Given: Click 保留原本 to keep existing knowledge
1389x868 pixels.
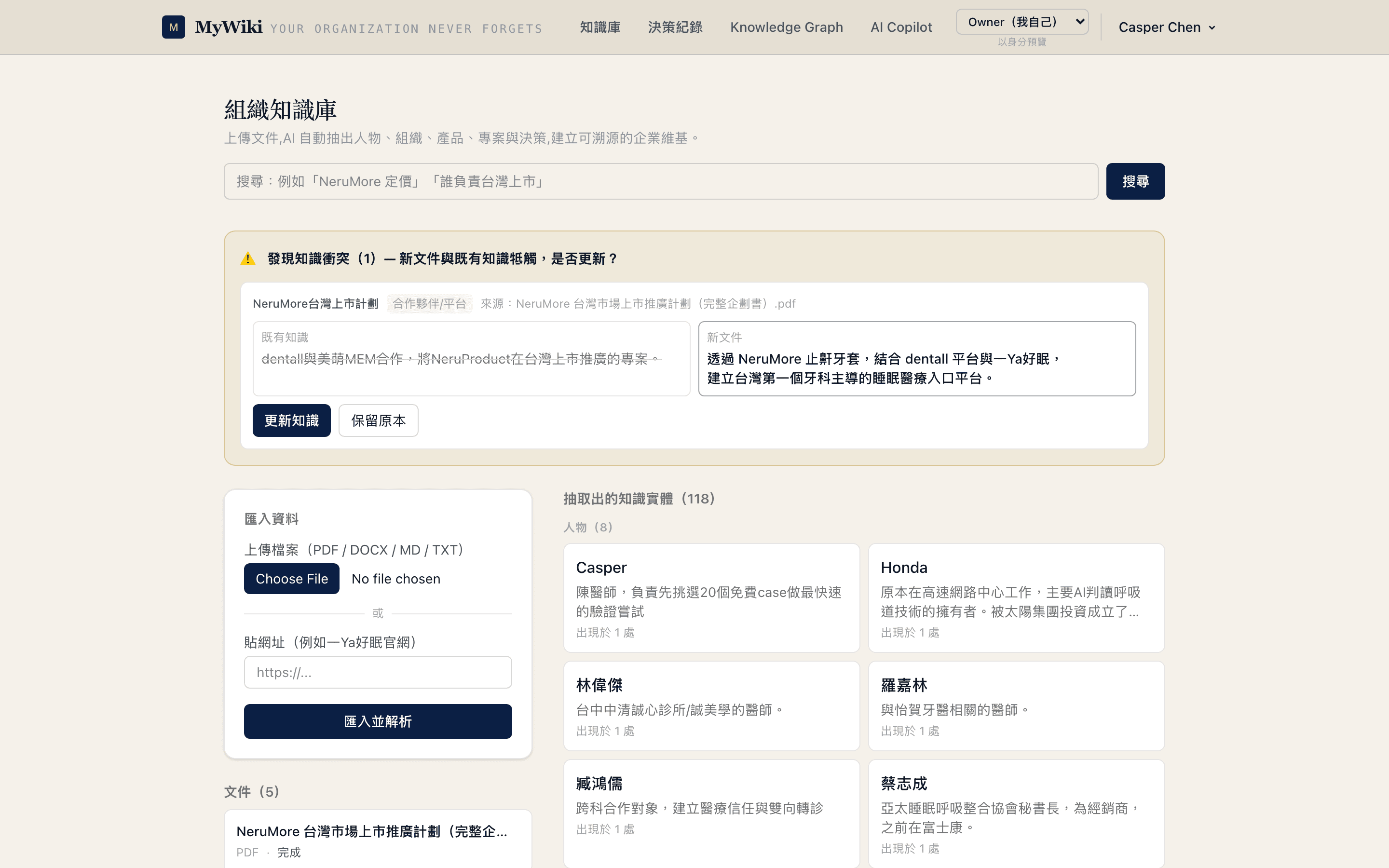Looking at the screenshot, I should pos(378,421).
